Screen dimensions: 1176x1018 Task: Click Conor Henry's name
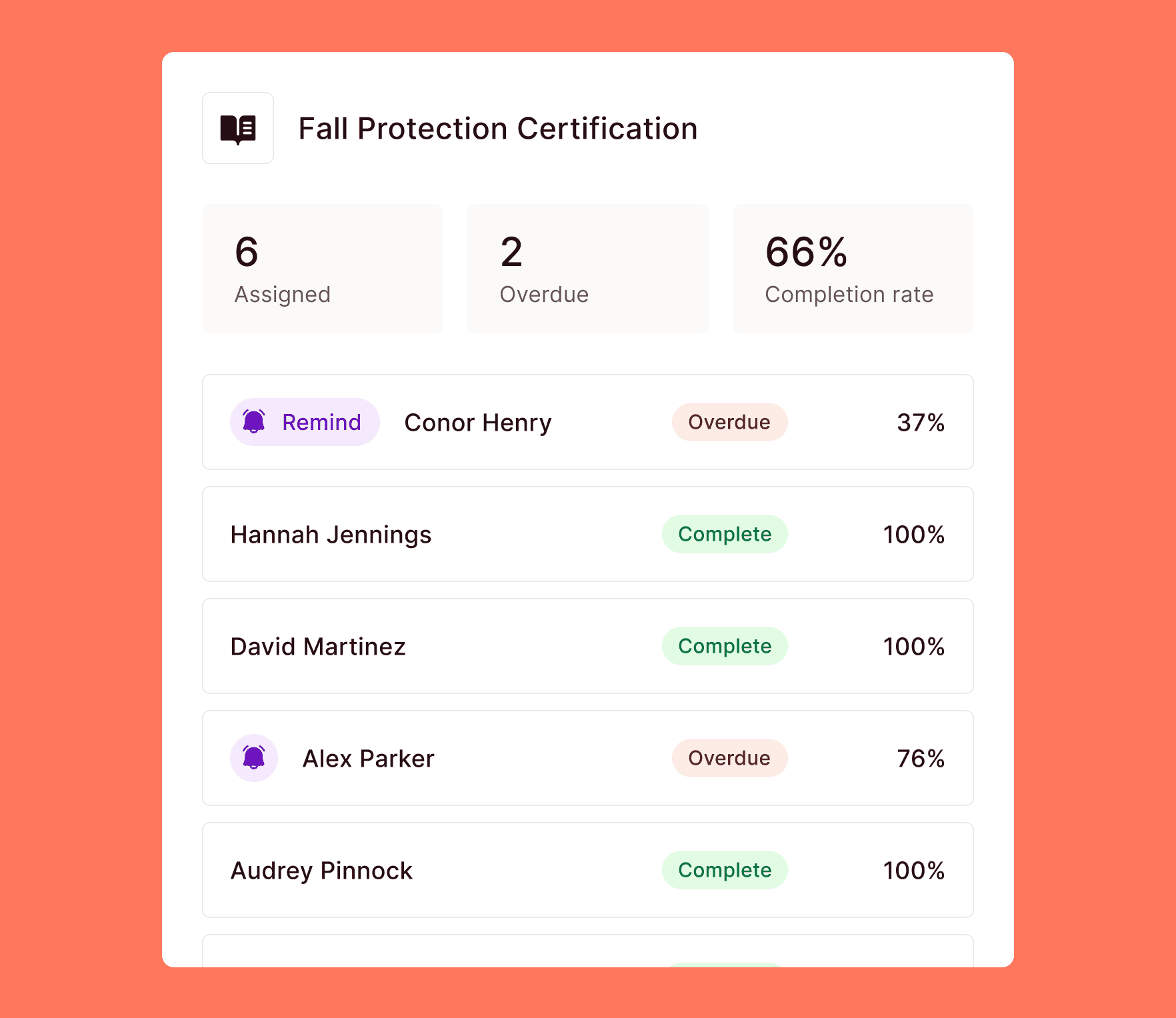[478, 423]
